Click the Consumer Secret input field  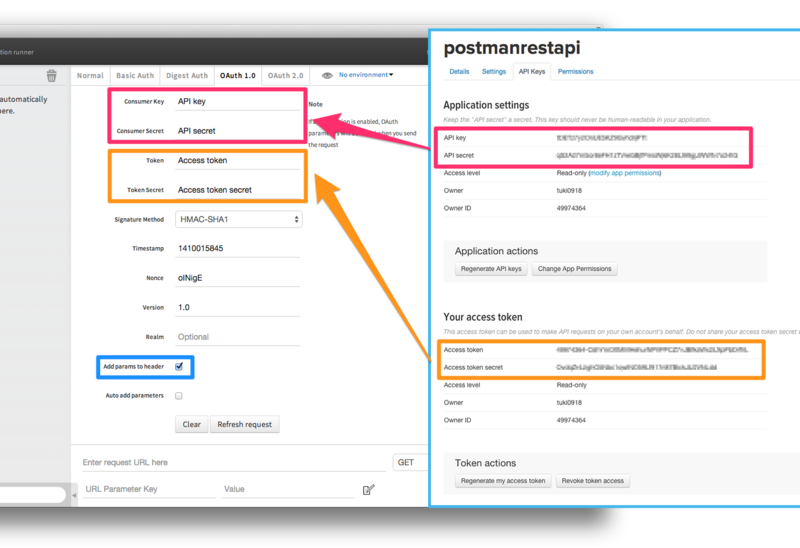coord(238,131)
